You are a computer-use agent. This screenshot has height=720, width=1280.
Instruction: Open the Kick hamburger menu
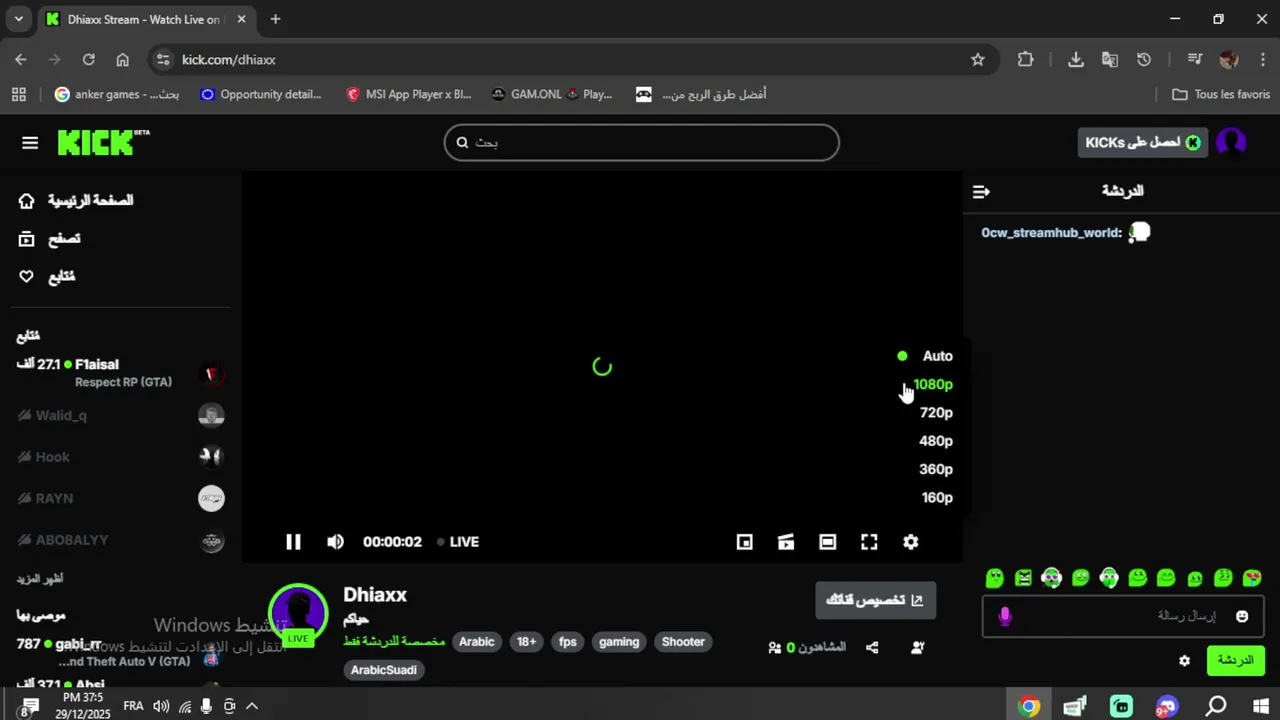[30, 143]
